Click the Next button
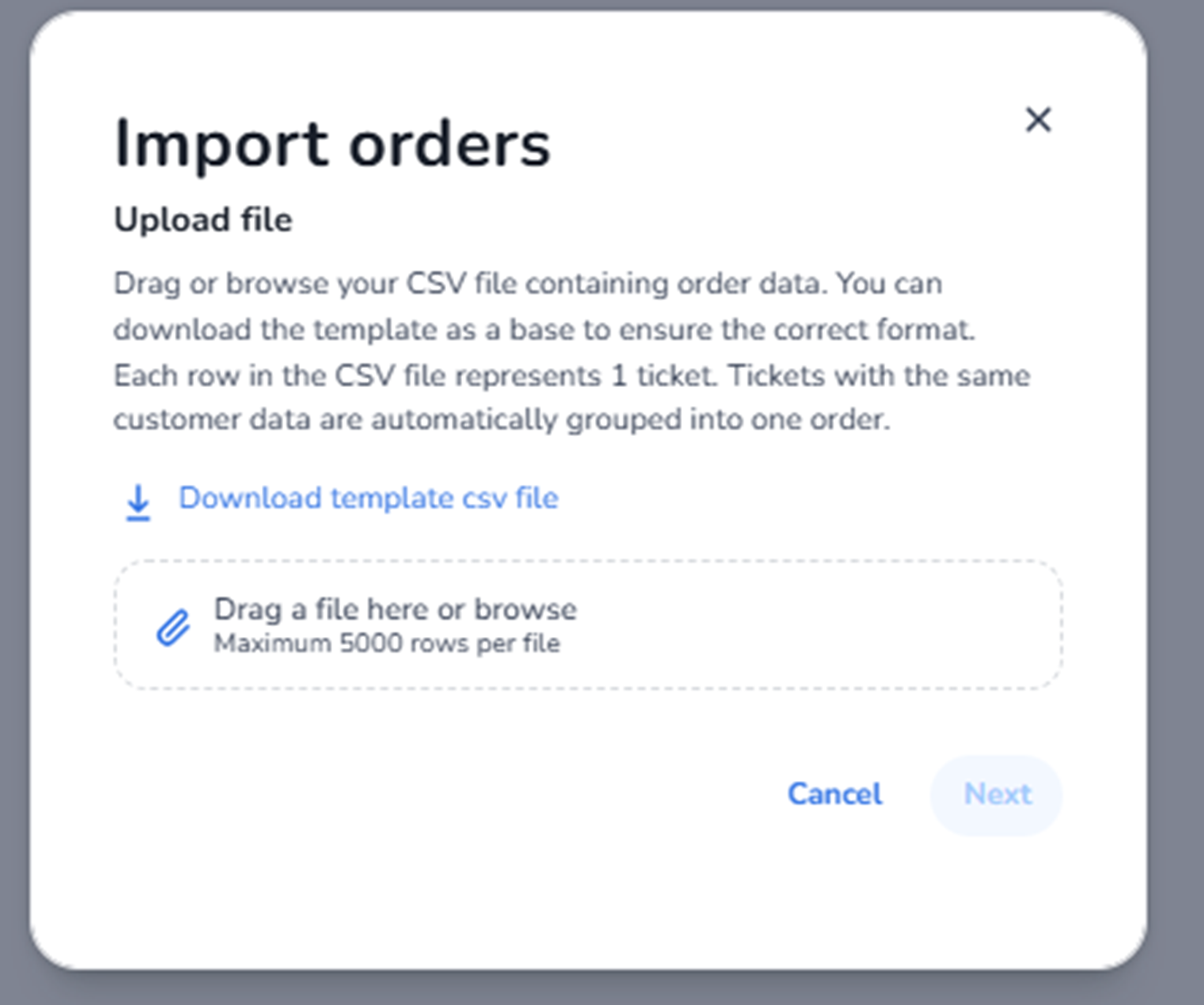This screenshot has width=1204, height=1005. [x=996, y=795]
